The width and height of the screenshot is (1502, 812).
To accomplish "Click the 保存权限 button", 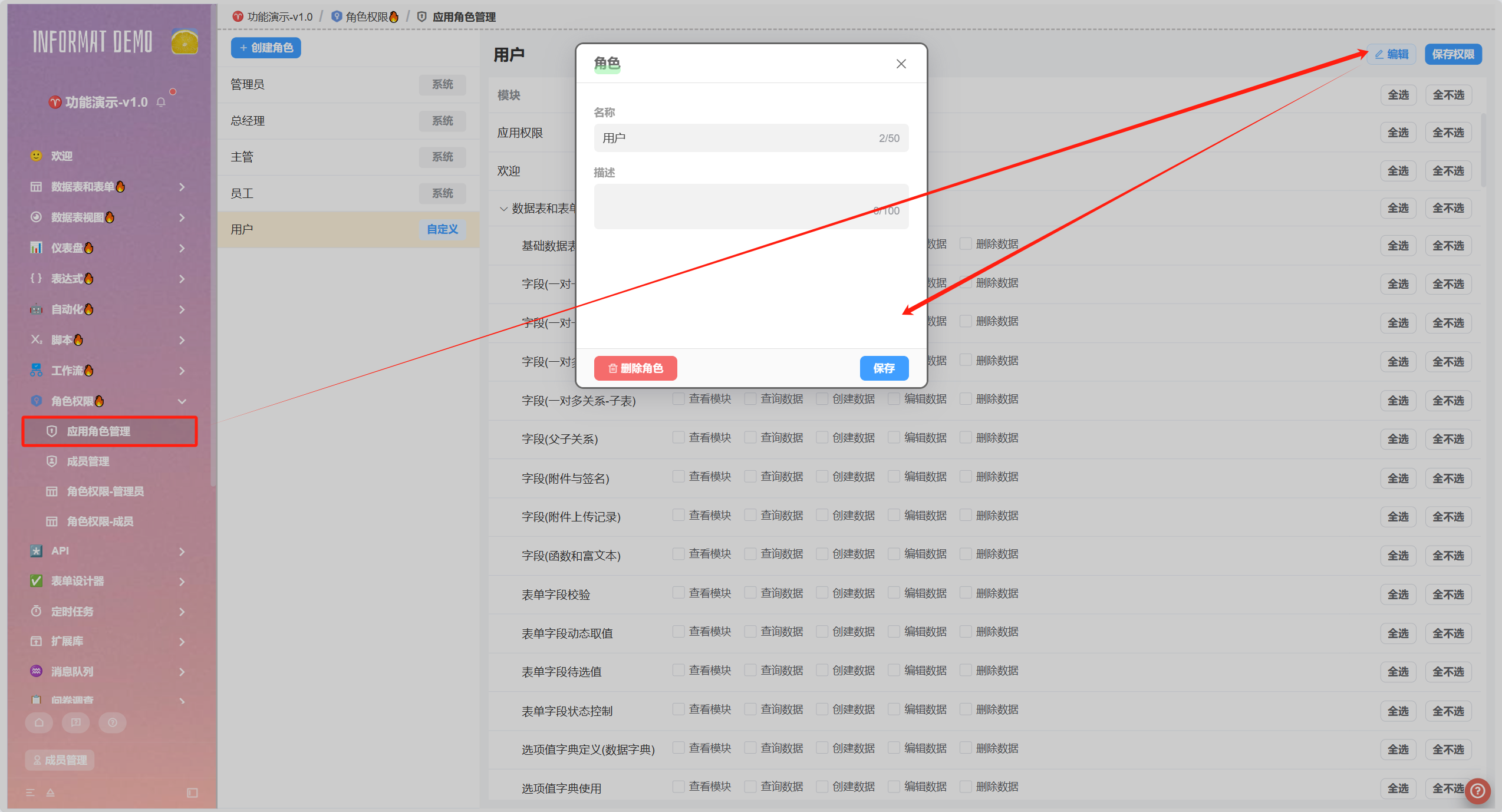I will coord(1452,54).
